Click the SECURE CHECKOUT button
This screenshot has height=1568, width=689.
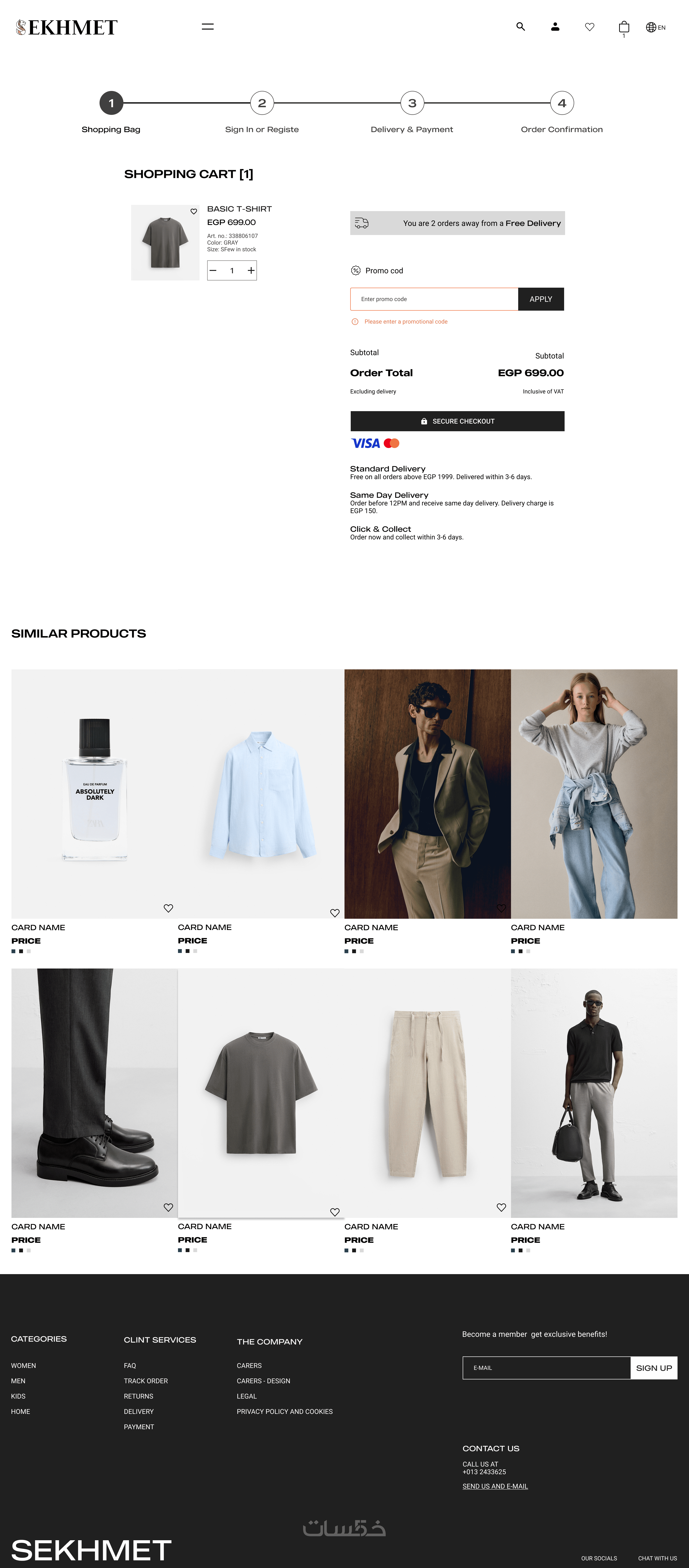pos(457,421)
